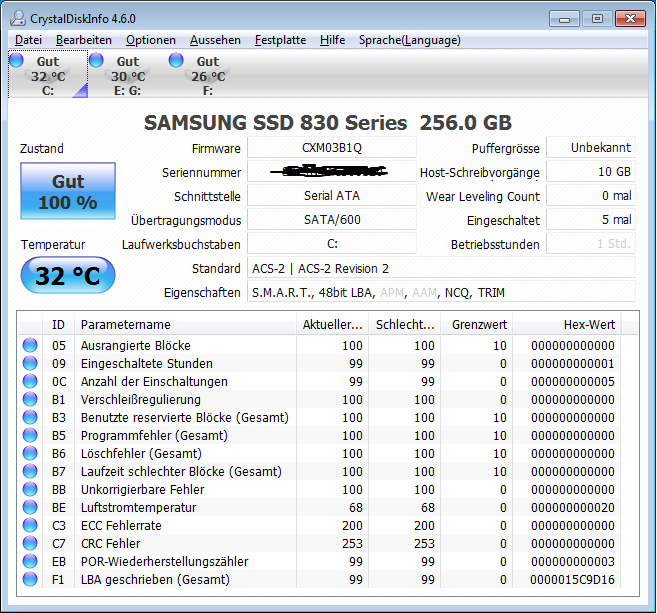Click hex value 000000000020 in the BE row
The height and width of the screenshot is (613, 657).
click(x=572, y=507)
